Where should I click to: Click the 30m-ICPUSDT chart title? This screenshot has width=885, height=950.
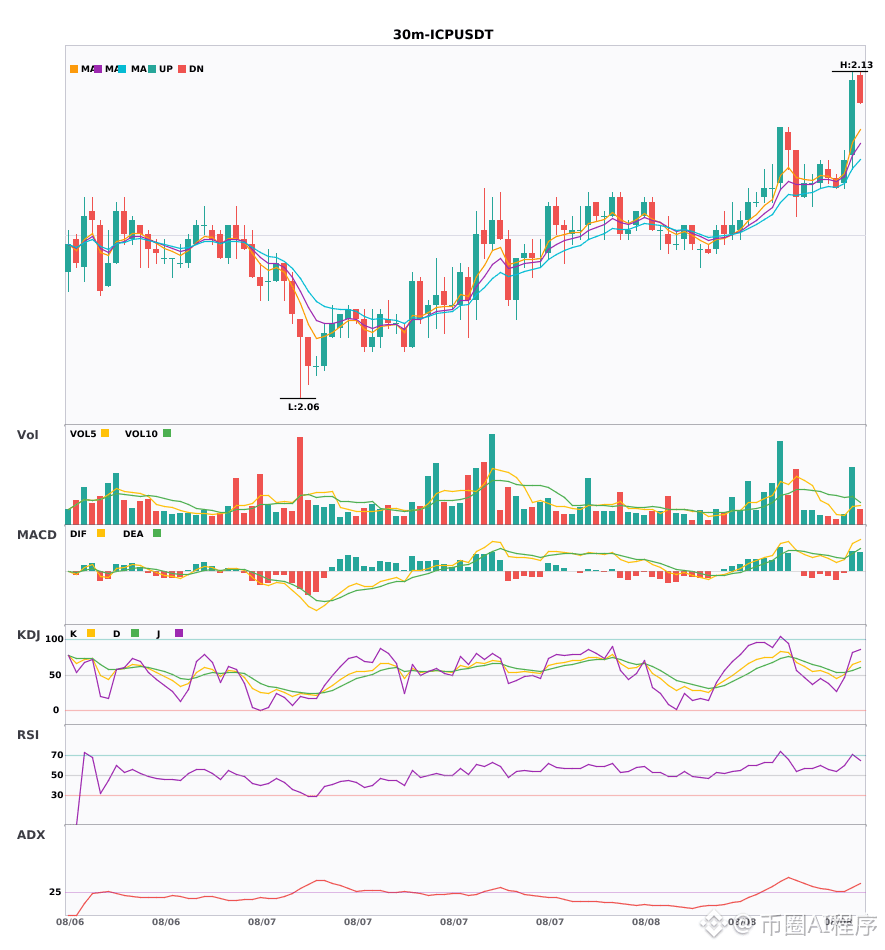443,35
